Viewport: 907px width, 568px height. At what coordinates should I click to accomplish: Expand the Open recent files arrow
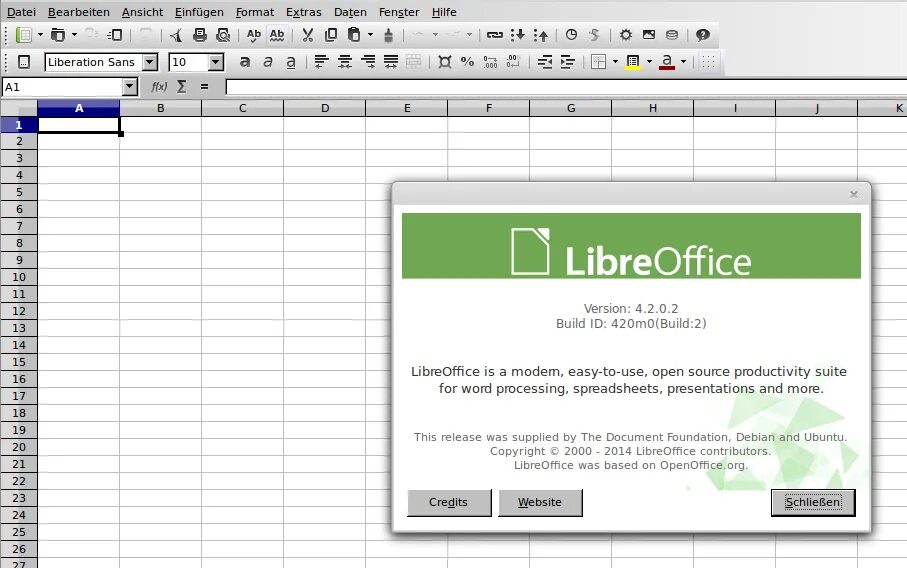74,35
